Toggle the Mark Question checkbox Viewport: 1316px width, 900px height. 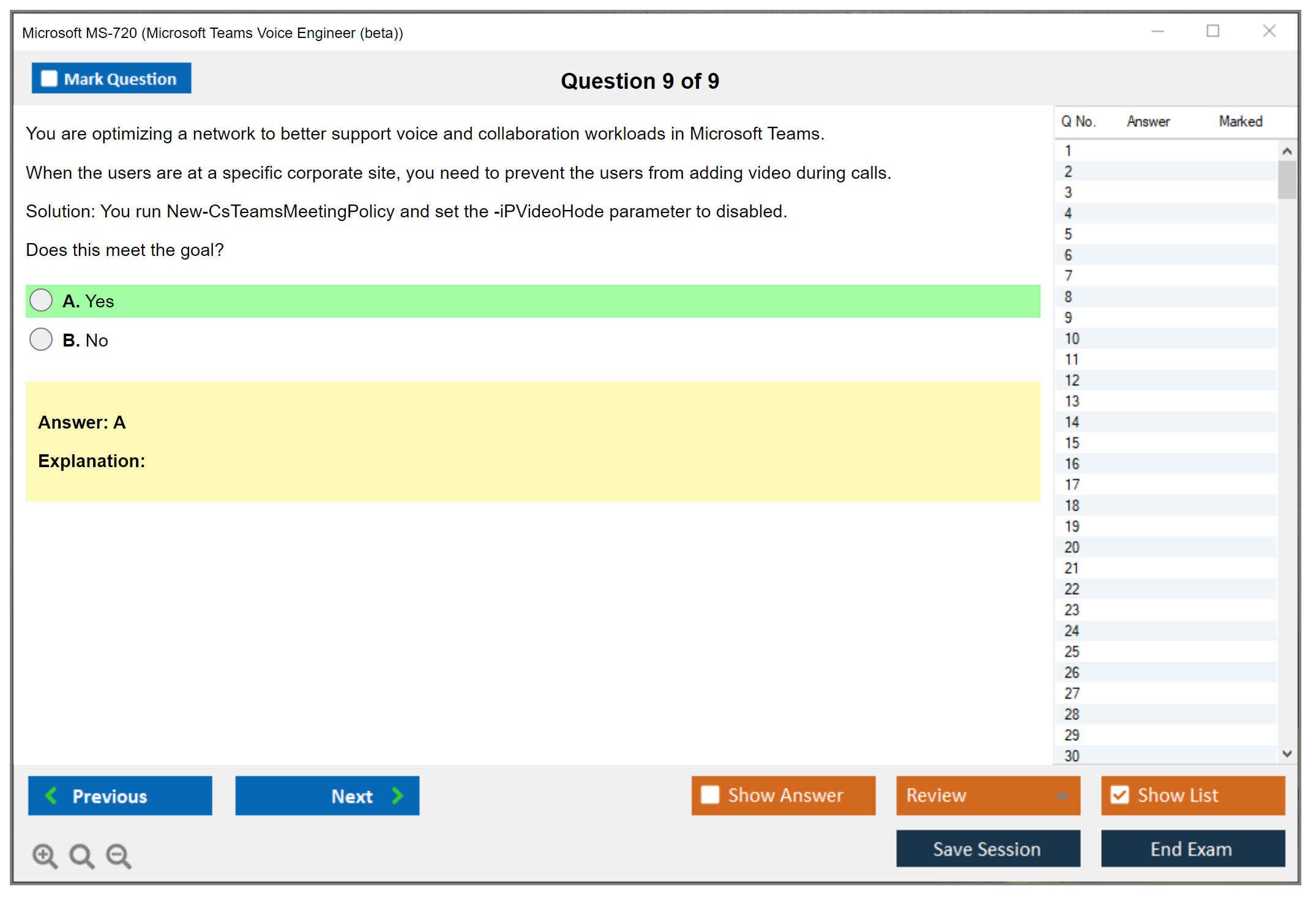tap(49, 79)
